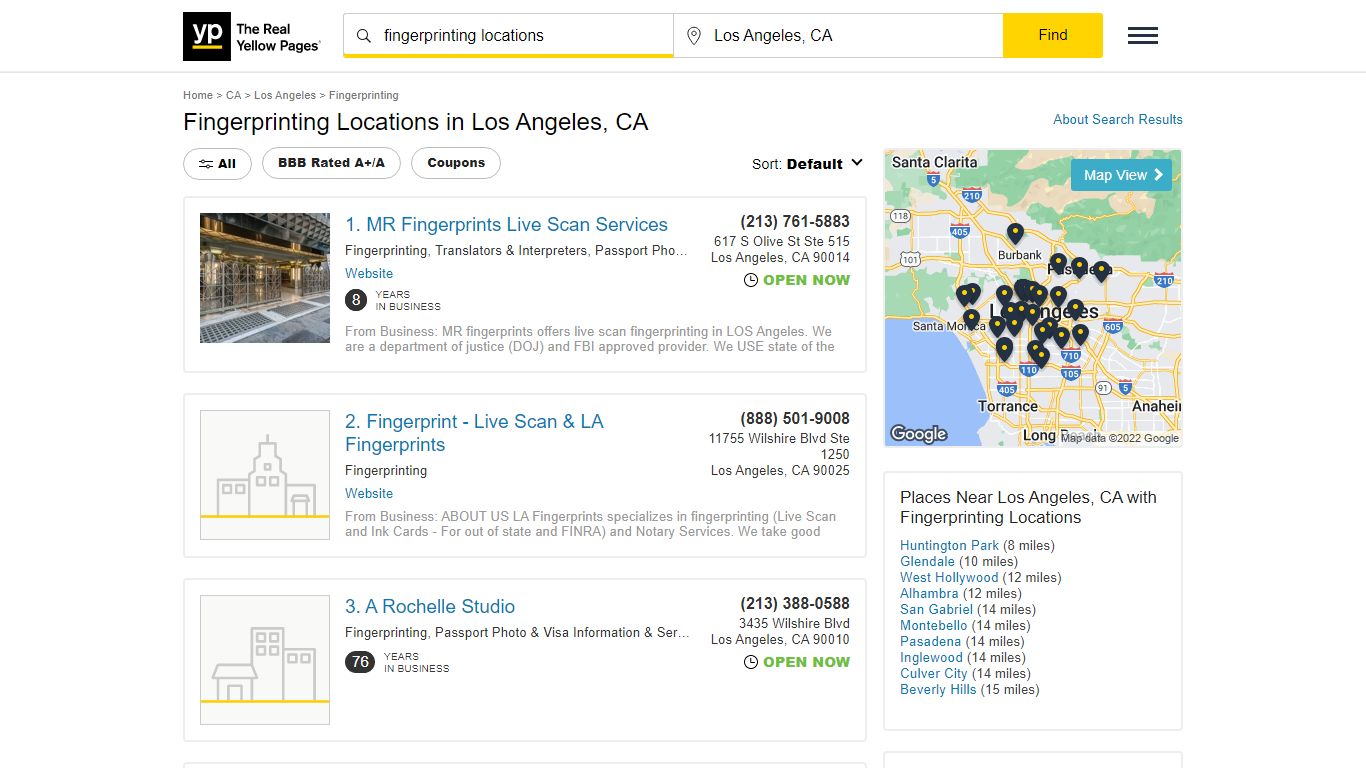Click the Fingerprinting breadcrumb
The image size is (1366, 768).
[364, 95]
